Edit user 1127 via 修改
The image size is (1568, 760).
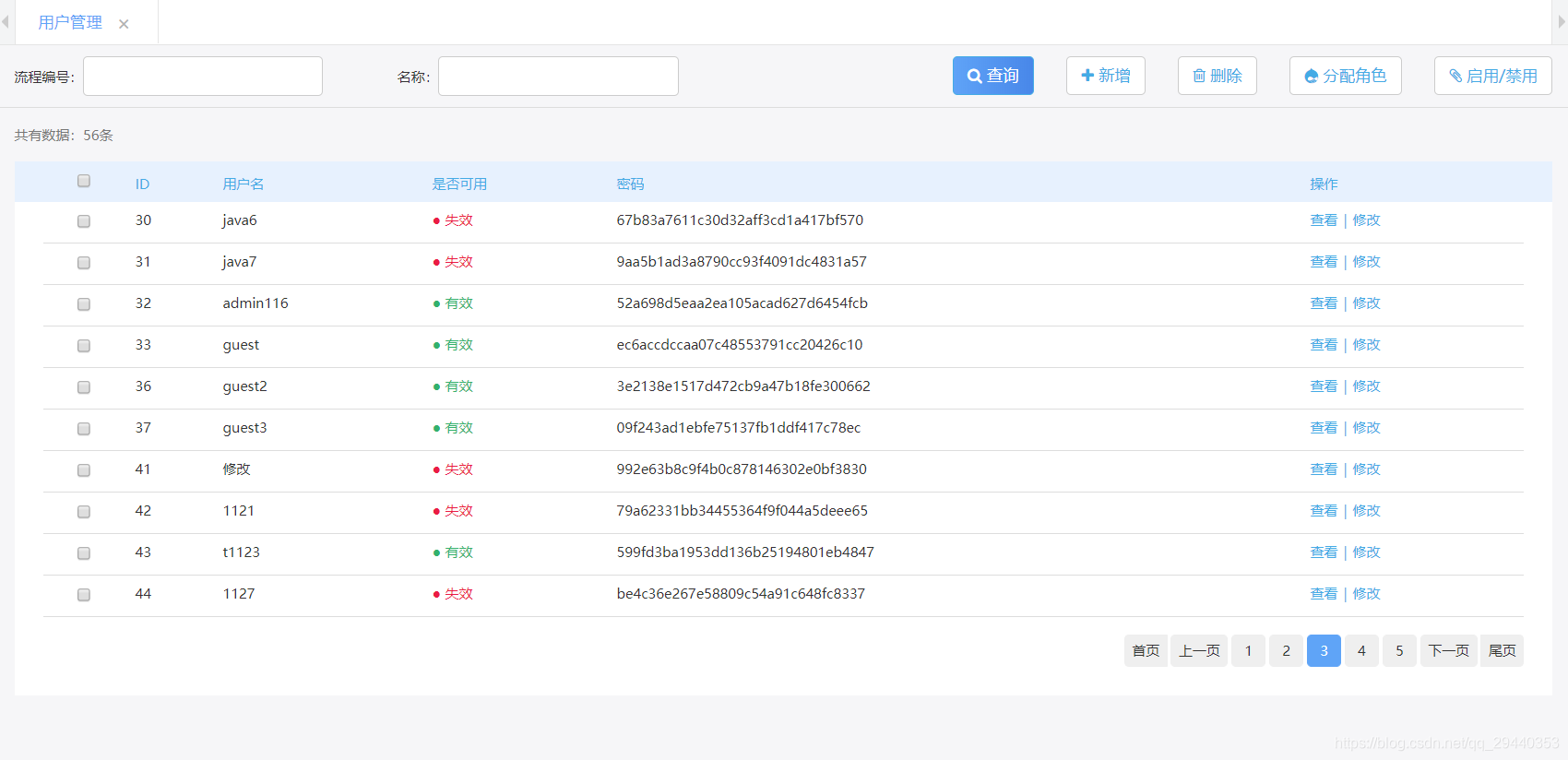1366,594
